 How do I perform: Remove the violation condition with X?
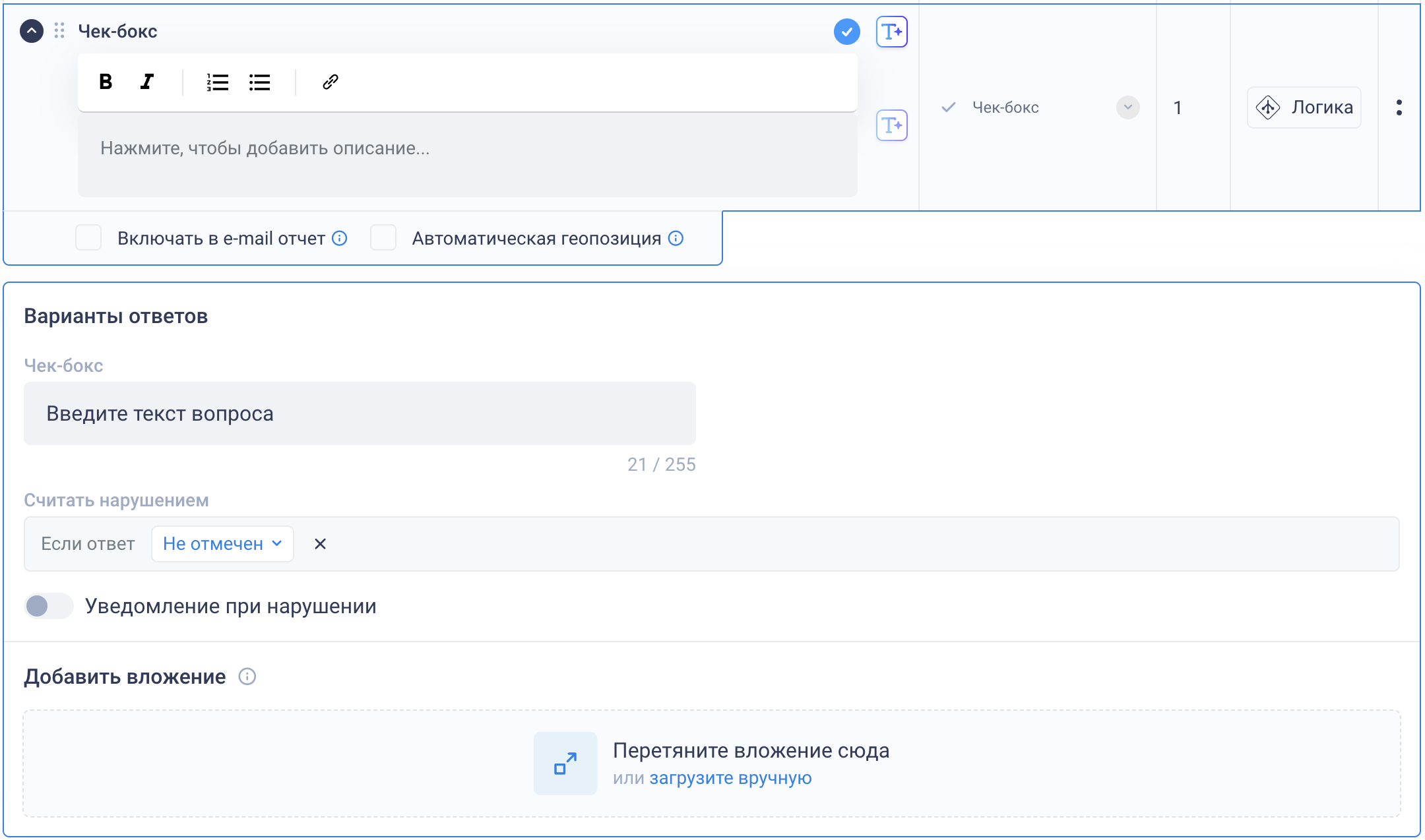320,544
